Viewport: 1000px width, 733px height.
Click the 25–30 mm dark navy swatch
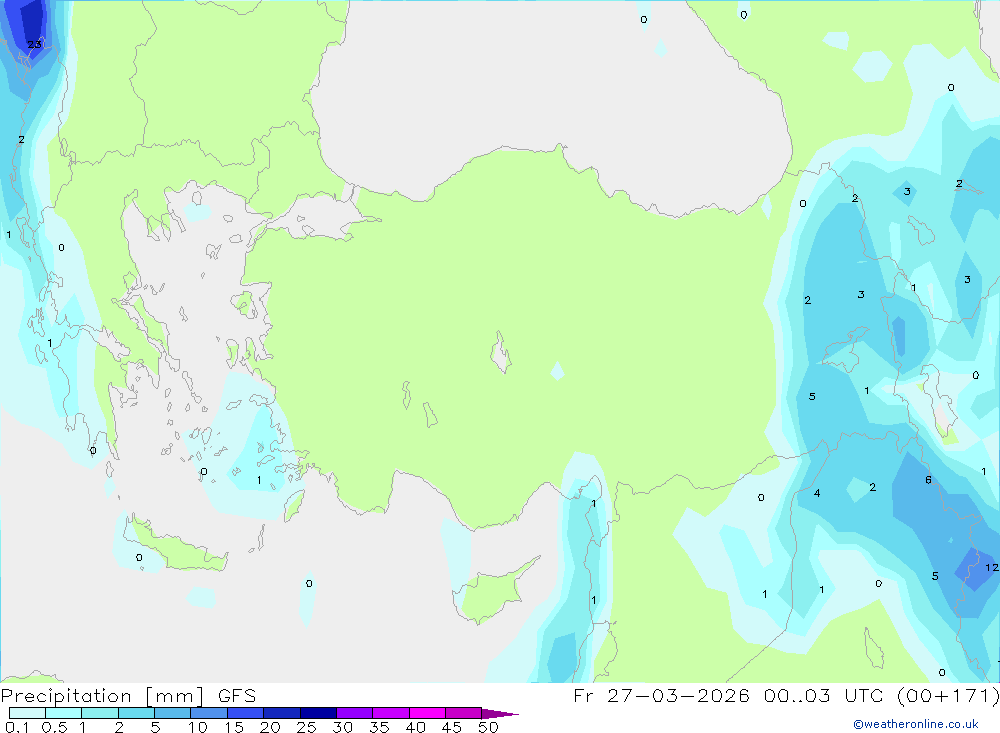pyautogui.click(x=318, y=713)
